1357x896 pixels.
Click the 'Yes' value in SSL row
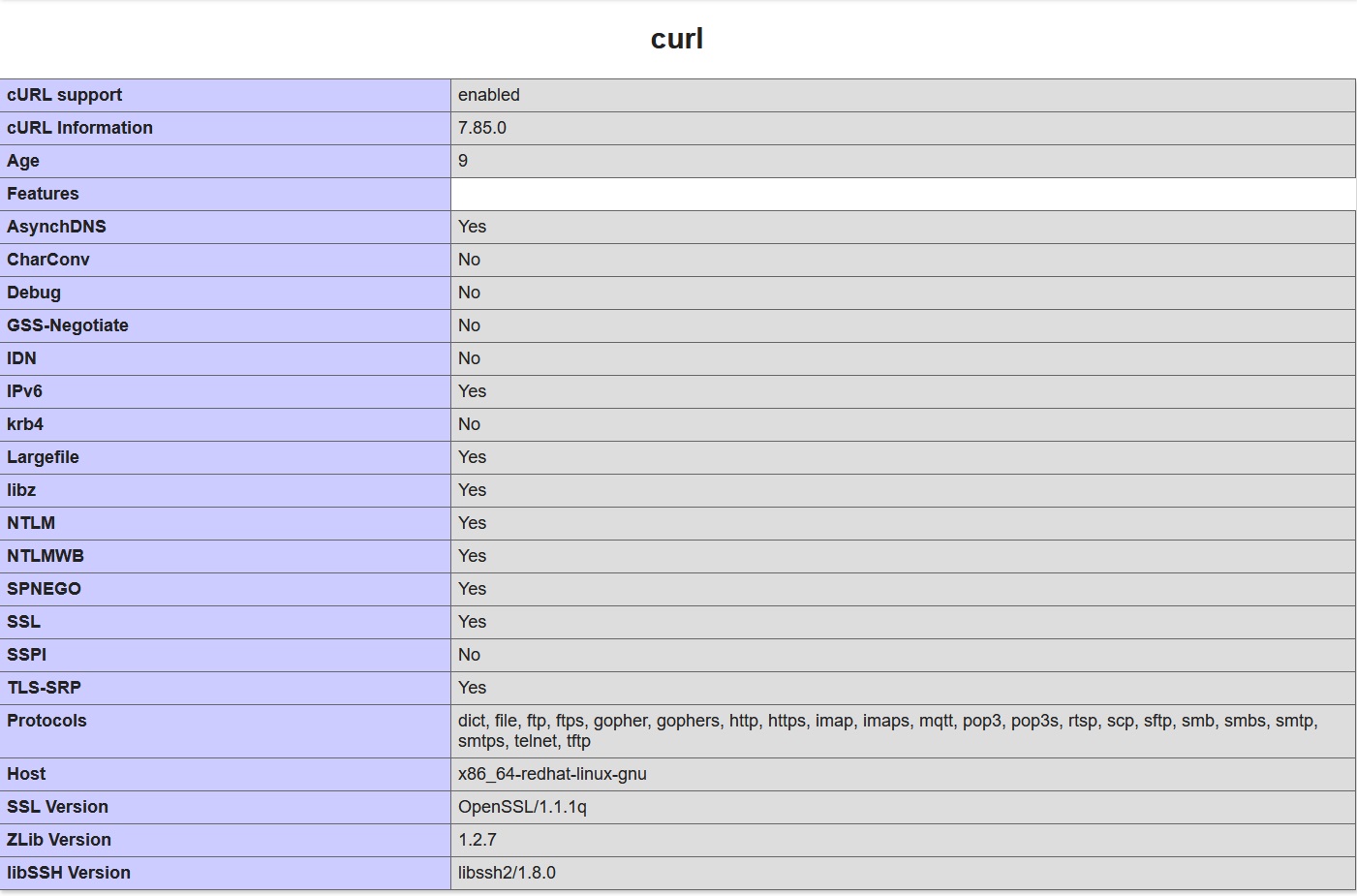tap(472, 622)
